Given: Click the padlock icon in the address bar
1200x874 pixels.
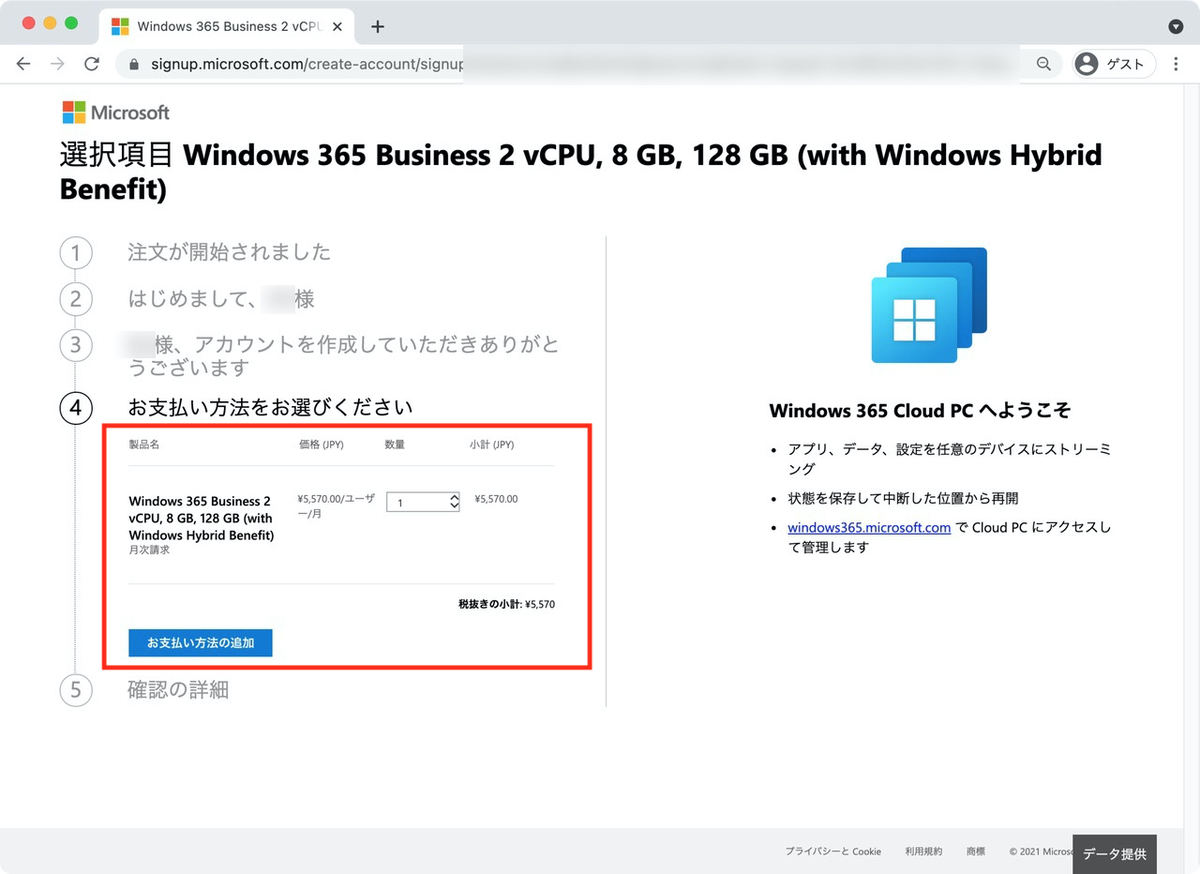Looking at the screenshot, I should [x=135, y=64].
